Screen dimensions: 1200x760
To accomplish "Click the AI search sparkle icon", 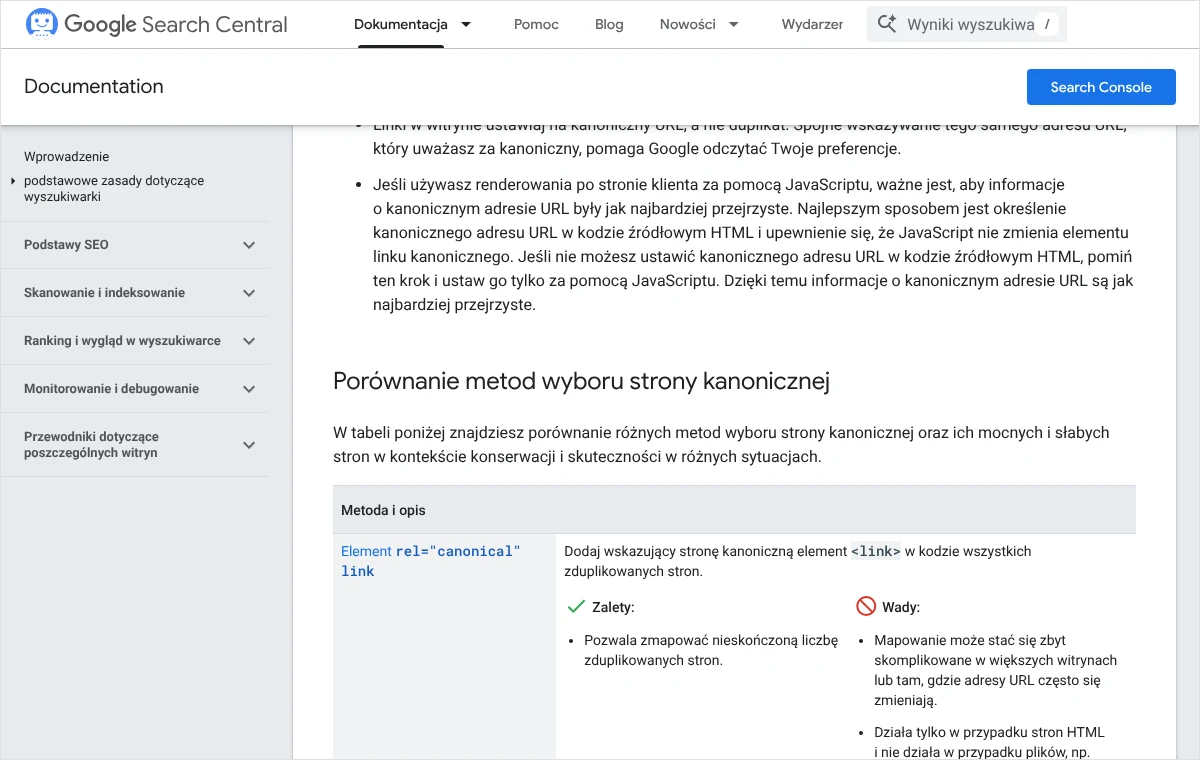I will [x=886, y=24].
